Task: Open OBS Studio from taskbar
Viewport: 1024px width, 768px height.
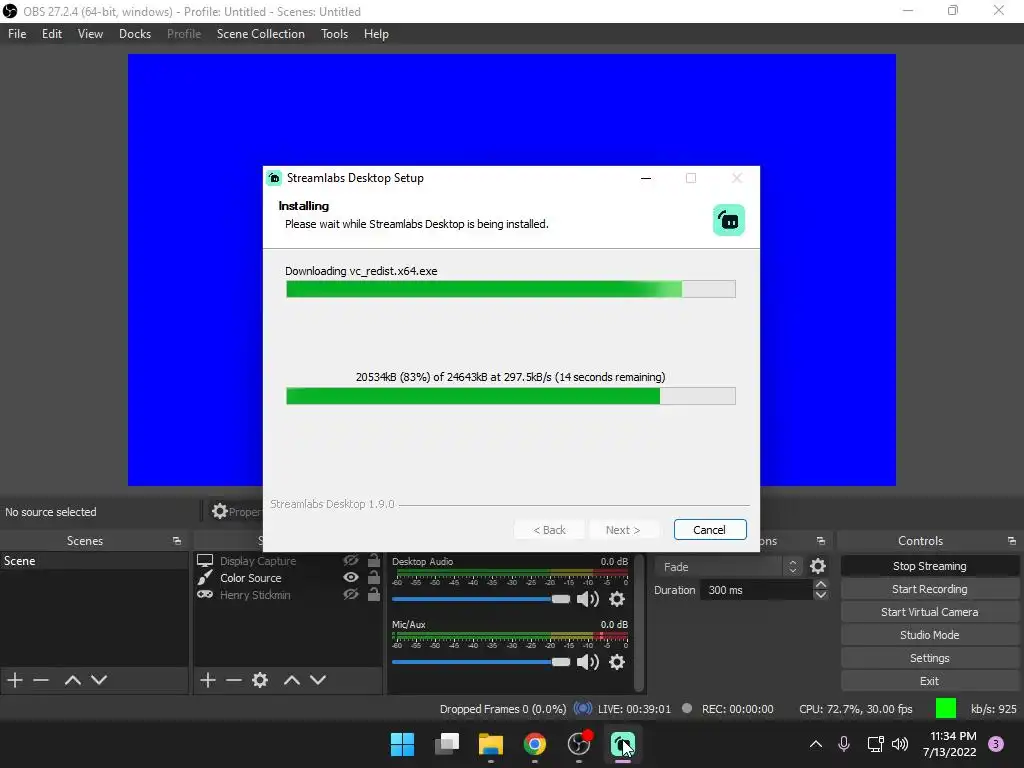Action: 579,744
